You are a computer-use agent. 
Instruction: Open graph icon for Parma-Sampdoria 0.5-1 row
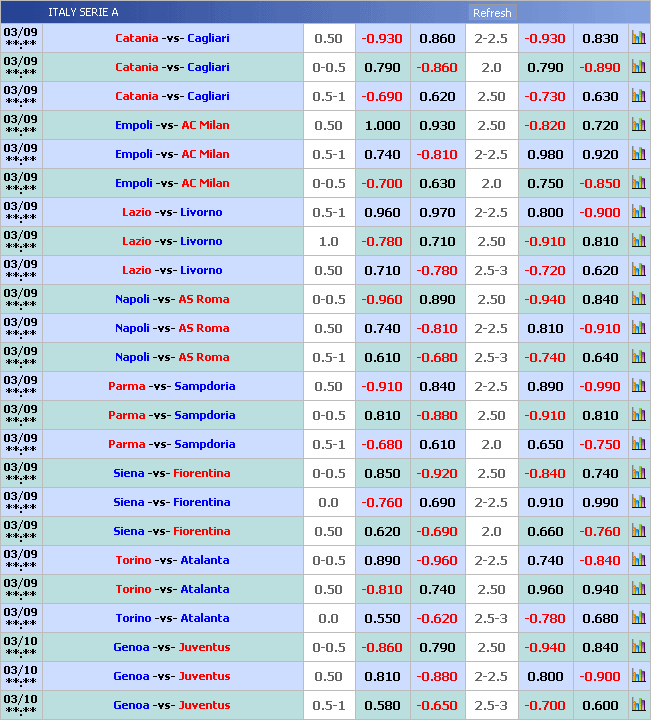tap(639, 444)
